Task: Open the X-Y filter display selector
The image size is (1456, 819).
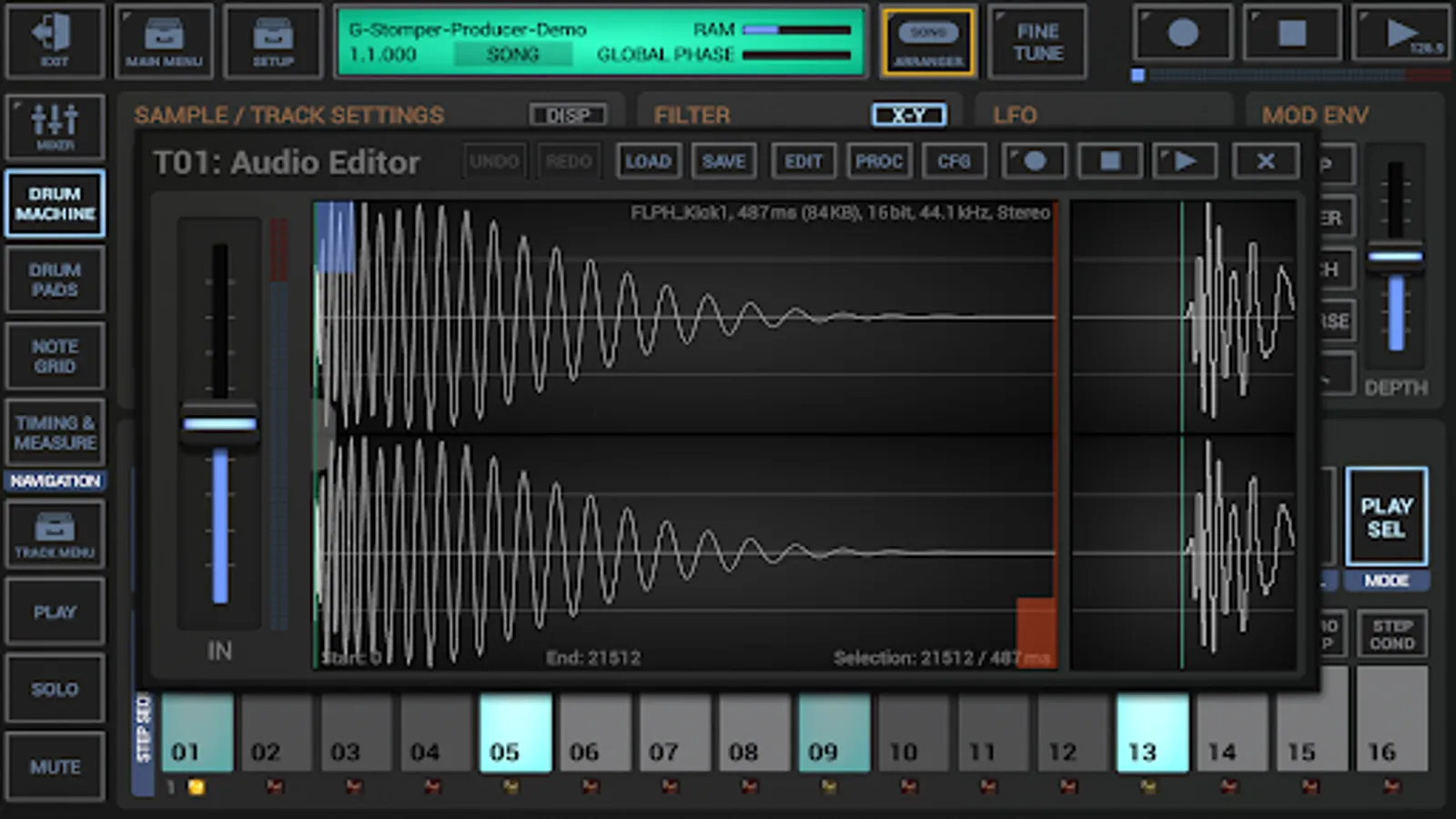Action: click(x=908, y=116)
